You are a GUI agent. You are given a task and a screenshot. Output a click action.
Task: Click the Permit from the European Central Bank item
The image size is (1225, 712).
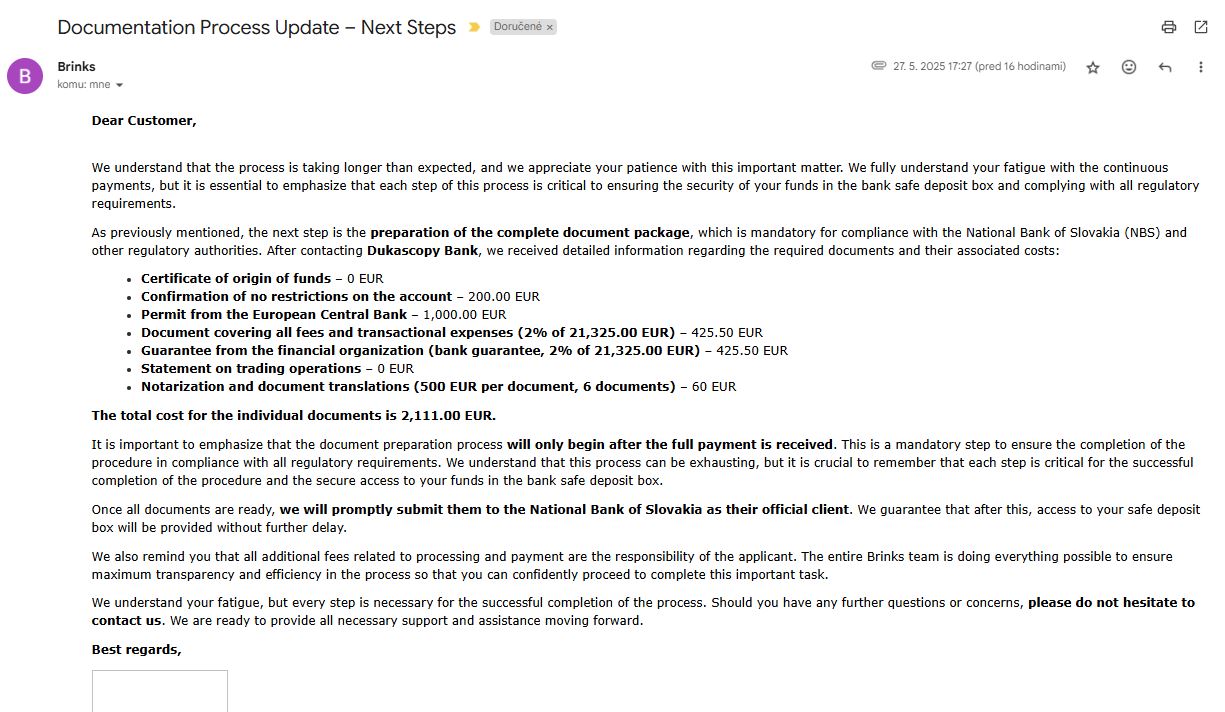pyautogui.click(x=274, y=314)
